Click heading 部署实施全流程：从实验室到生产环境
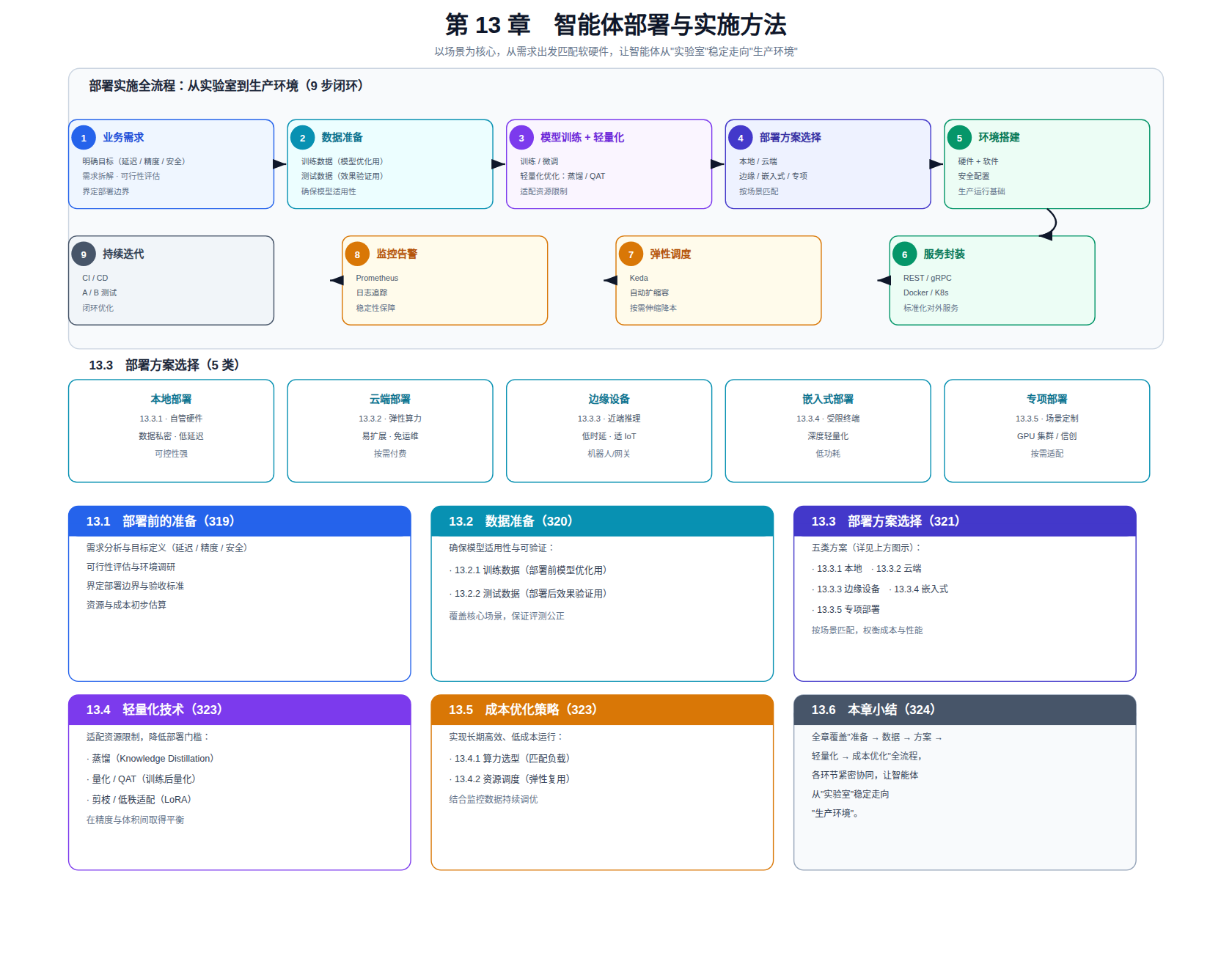 tap(226, 86)
